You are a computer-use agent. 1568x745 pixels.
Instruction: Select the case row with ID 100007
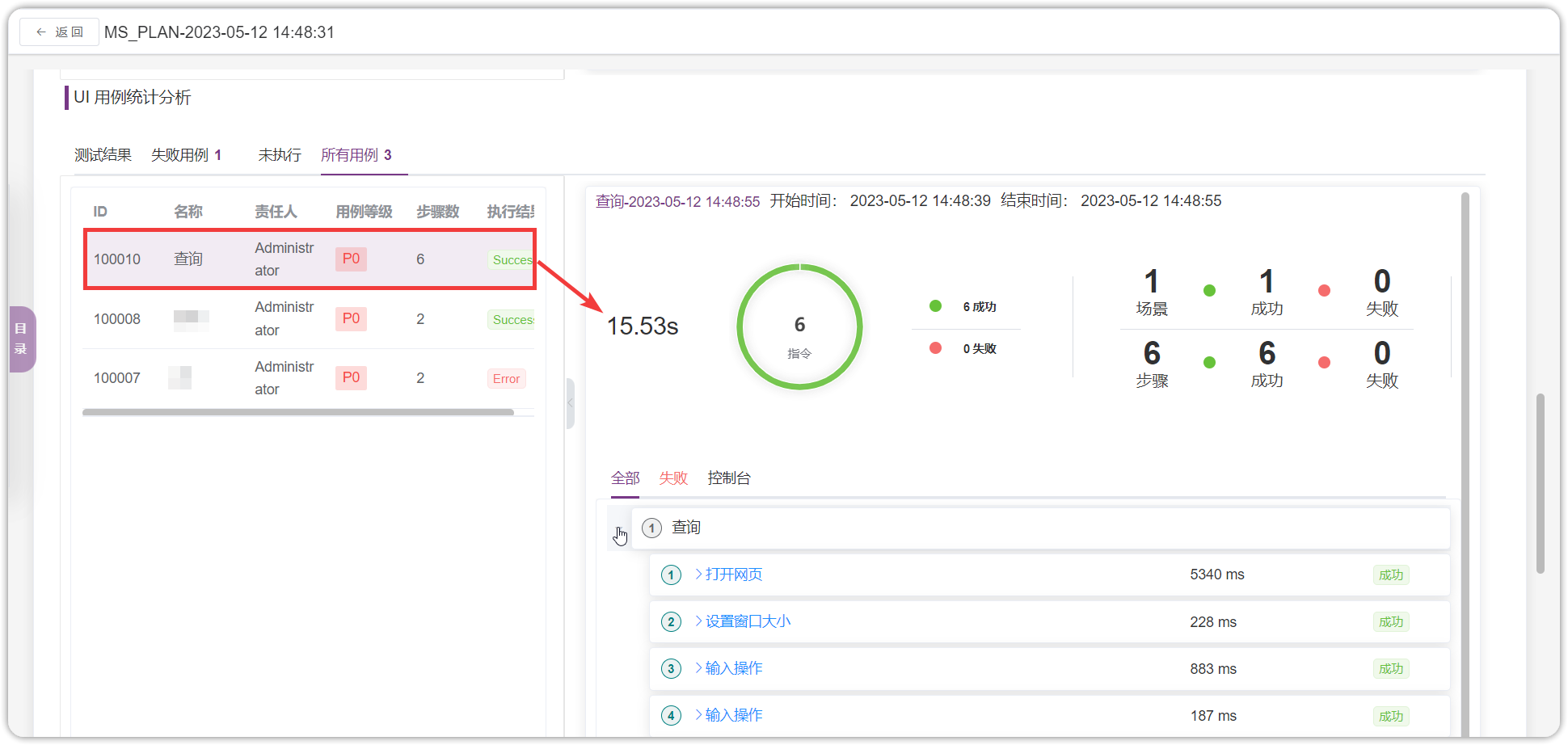[310, 378]
